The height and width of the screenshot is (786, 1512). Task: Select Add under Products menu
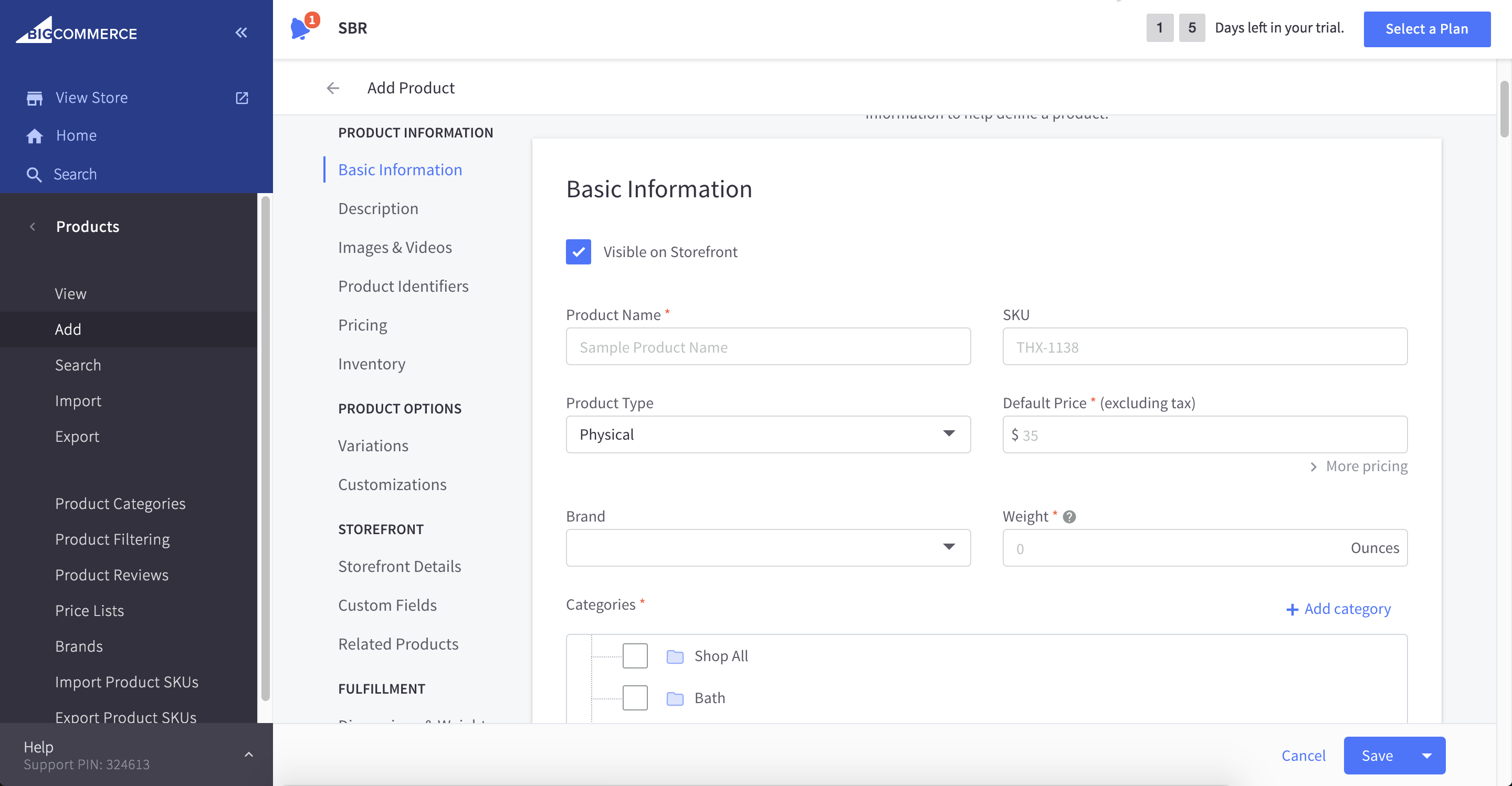click(129, 329)
